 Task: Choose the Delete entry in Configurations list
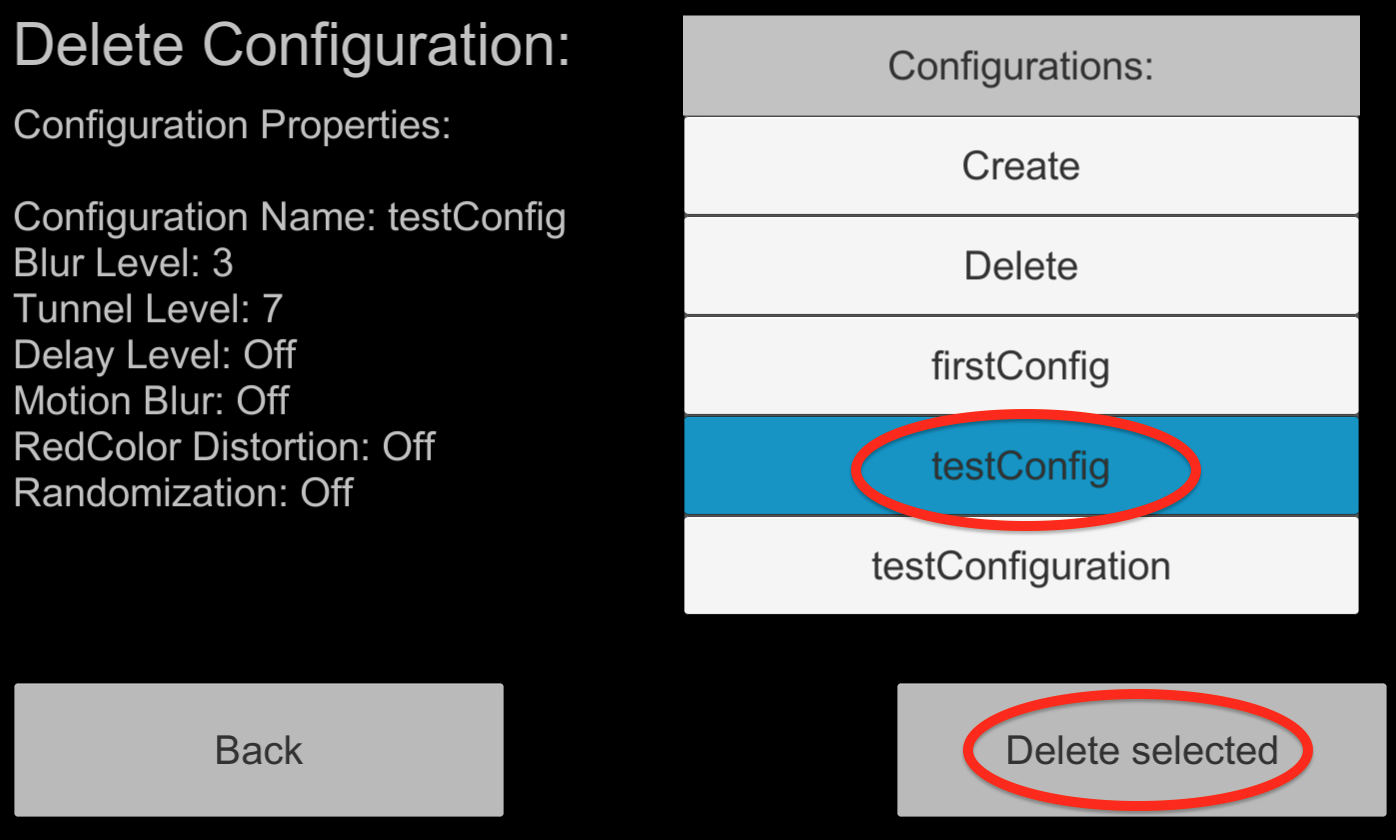point(1021,266)
